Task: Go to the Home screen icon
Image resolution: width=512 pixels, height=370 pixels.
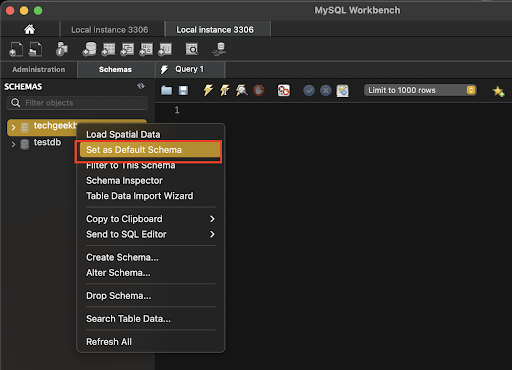Action: coord(29,29)
